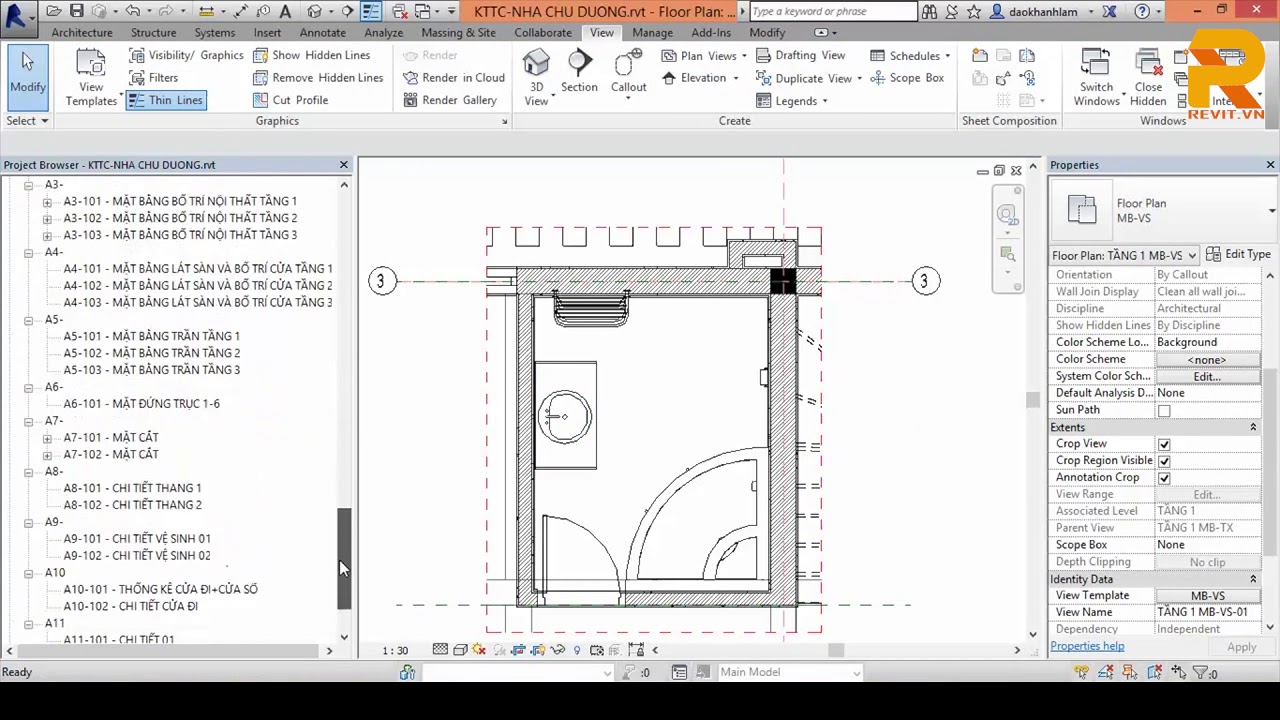Open the Add-Ins tab
Image resolution: width=1280 pixels, height=720 pixels.
(x=711, y=33)
